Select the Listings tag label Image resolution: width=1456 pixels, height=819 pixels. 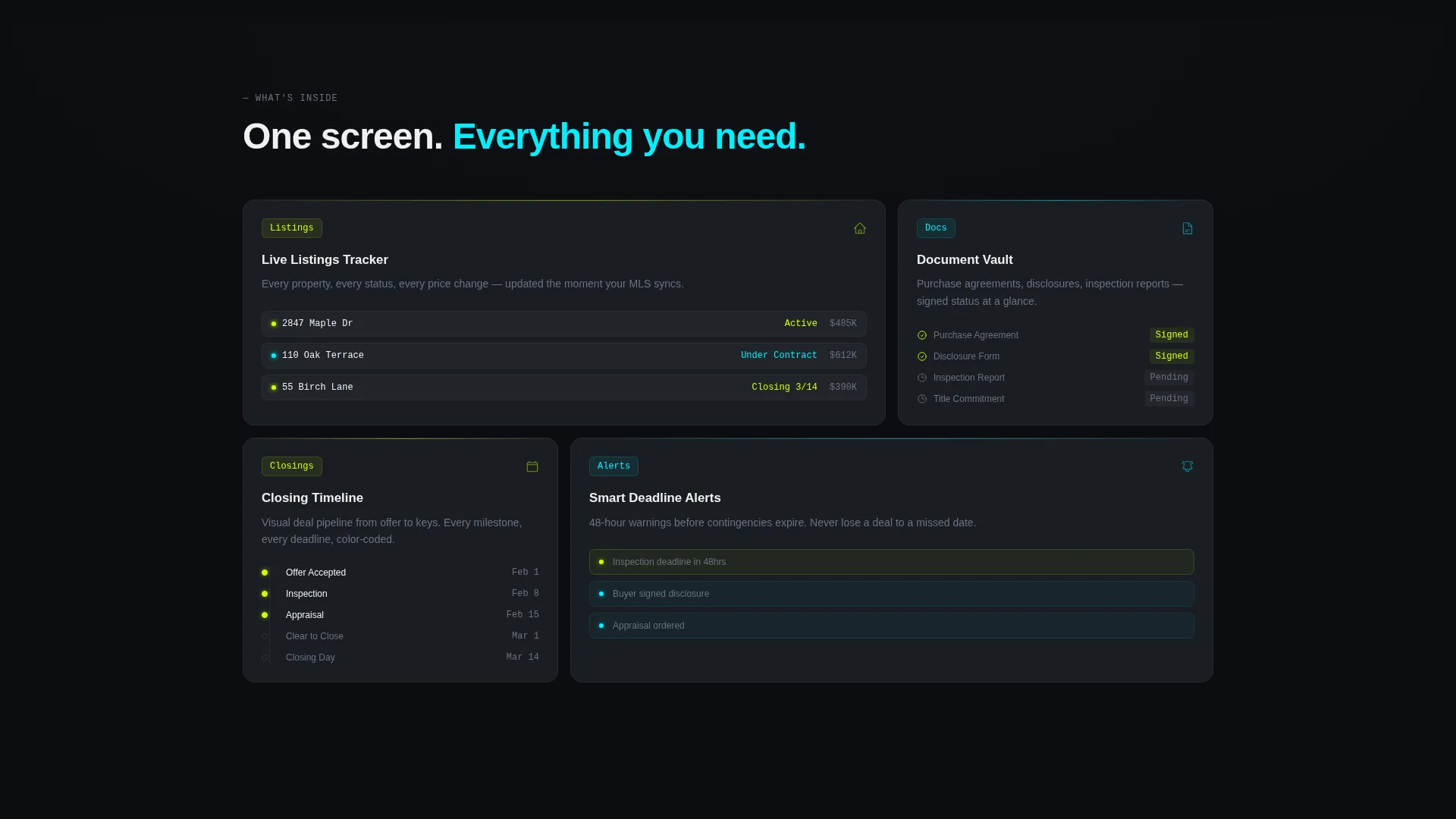292,228
